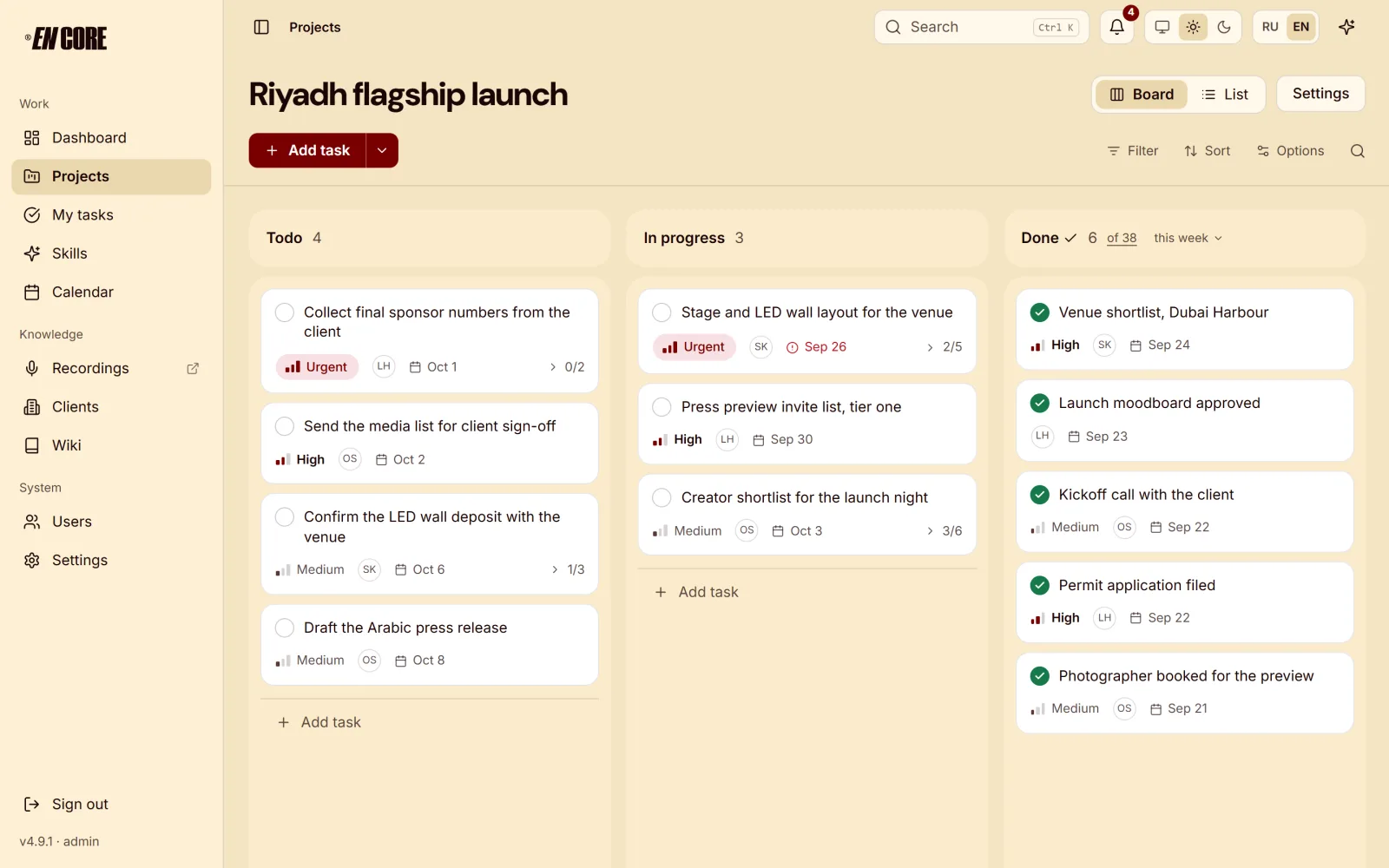Viewport: 1389px width, 868px height.
Task: Switch language to RU
Action: (1270, 27)
